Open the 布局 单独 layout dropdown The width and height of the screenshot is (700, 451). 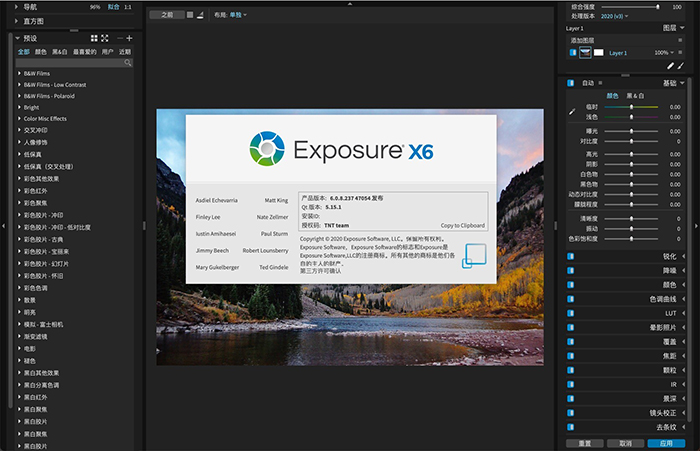(x=237, y=15)
